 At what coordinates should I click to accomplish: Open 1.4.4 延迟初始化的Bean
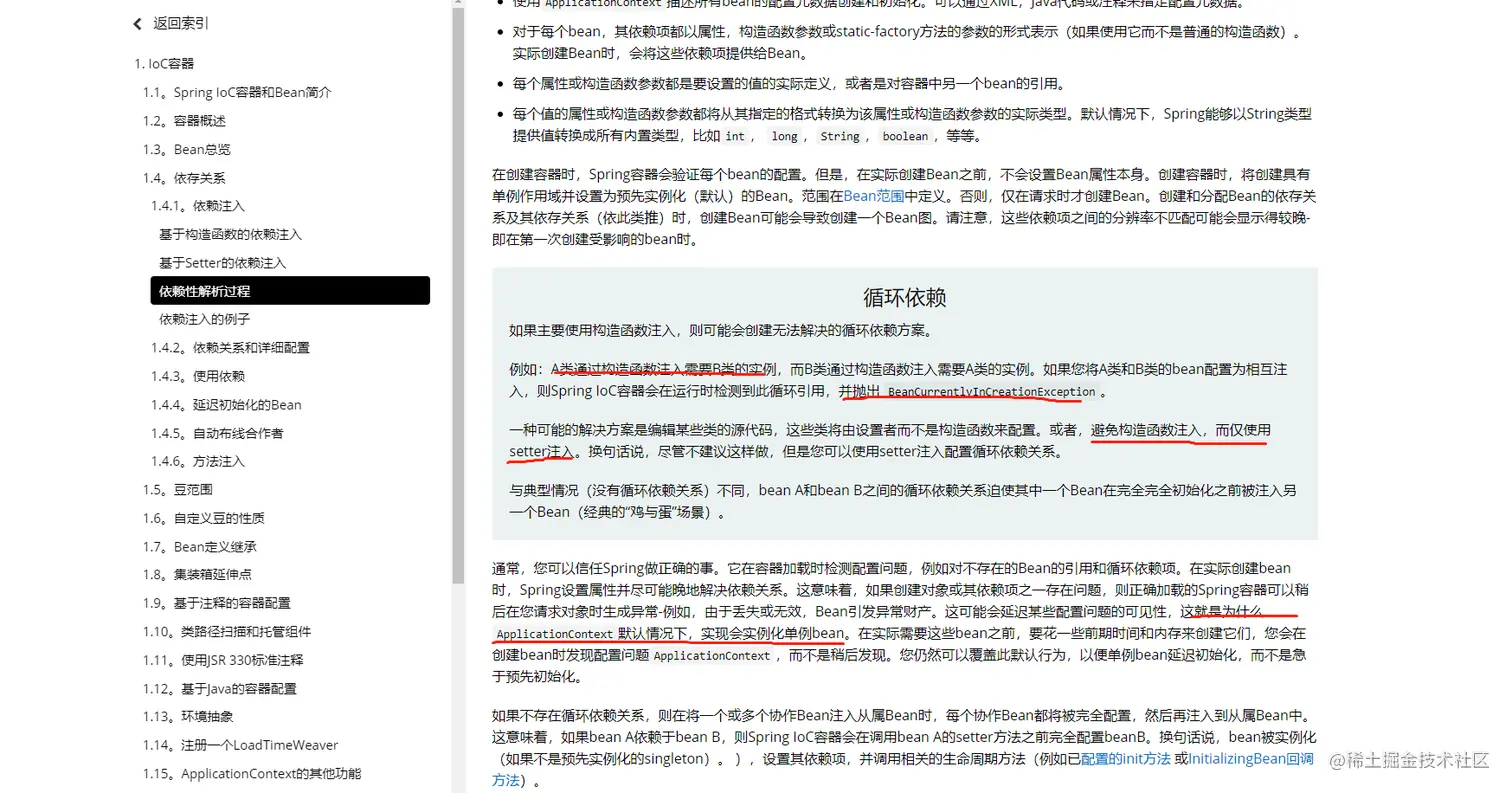(226, 405)
